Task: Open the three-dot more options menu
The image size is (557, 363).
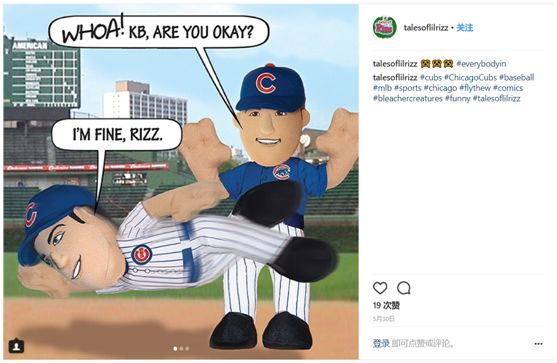Action: [x=538, y=344]
